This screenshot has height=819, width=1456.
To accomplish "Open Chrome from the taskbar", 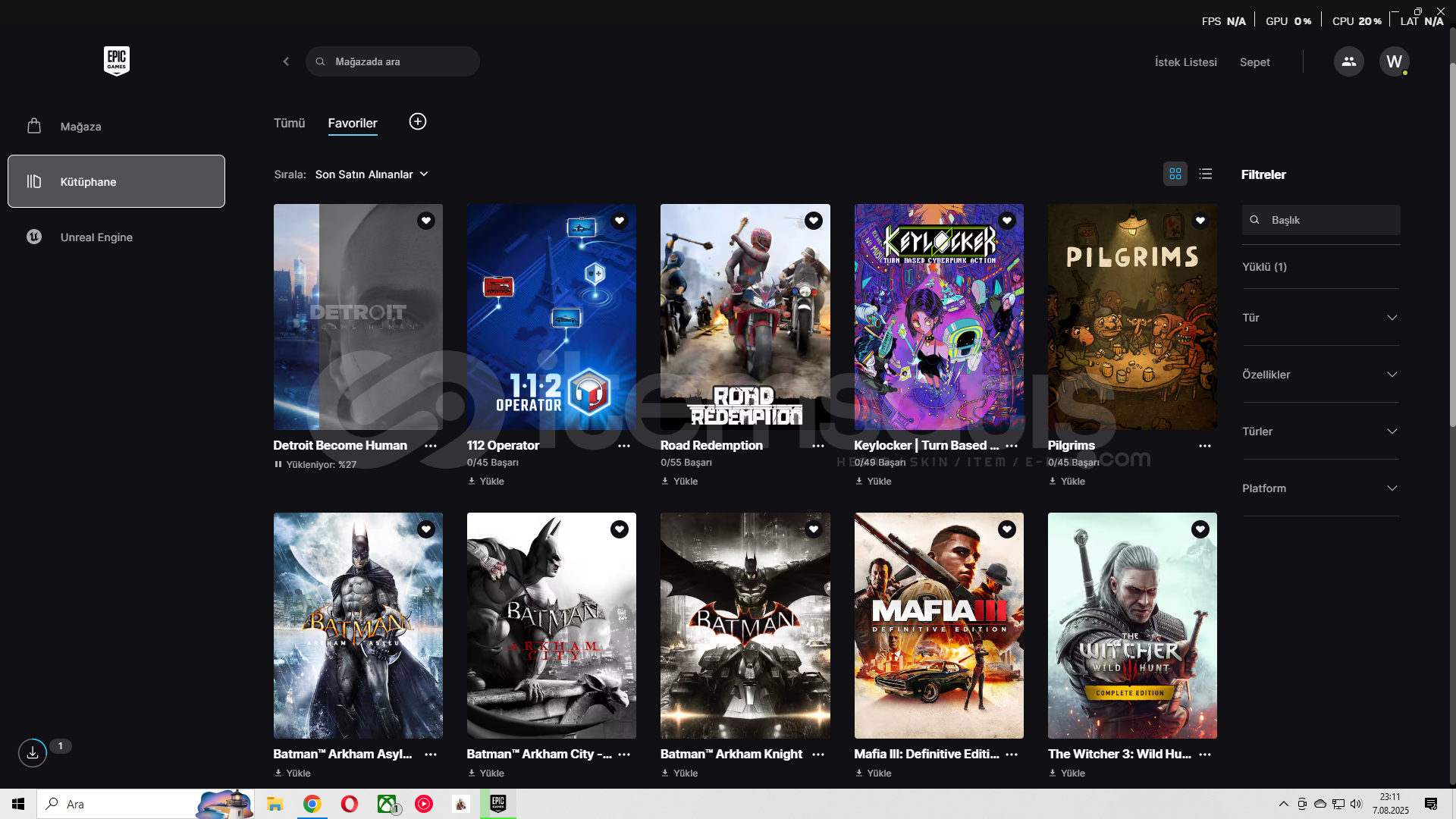I will click(x=312, y=804).
